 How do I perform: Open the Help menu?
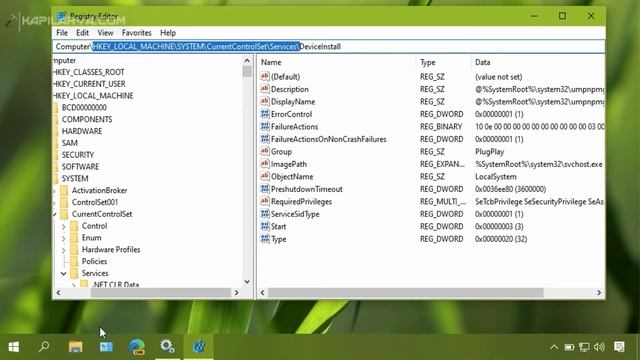pyautogui.click(x=168, y=33)
